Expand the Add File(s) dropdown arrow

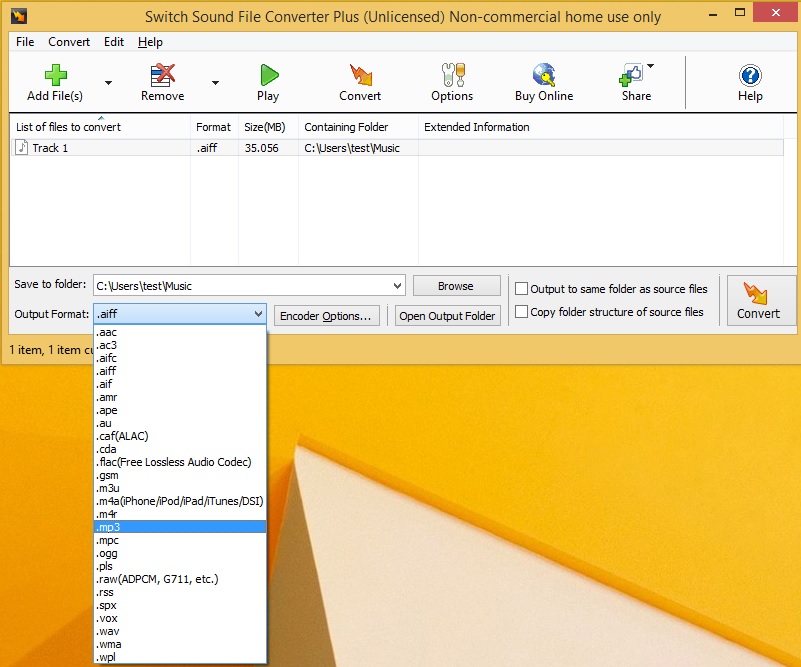pos(108,83)
